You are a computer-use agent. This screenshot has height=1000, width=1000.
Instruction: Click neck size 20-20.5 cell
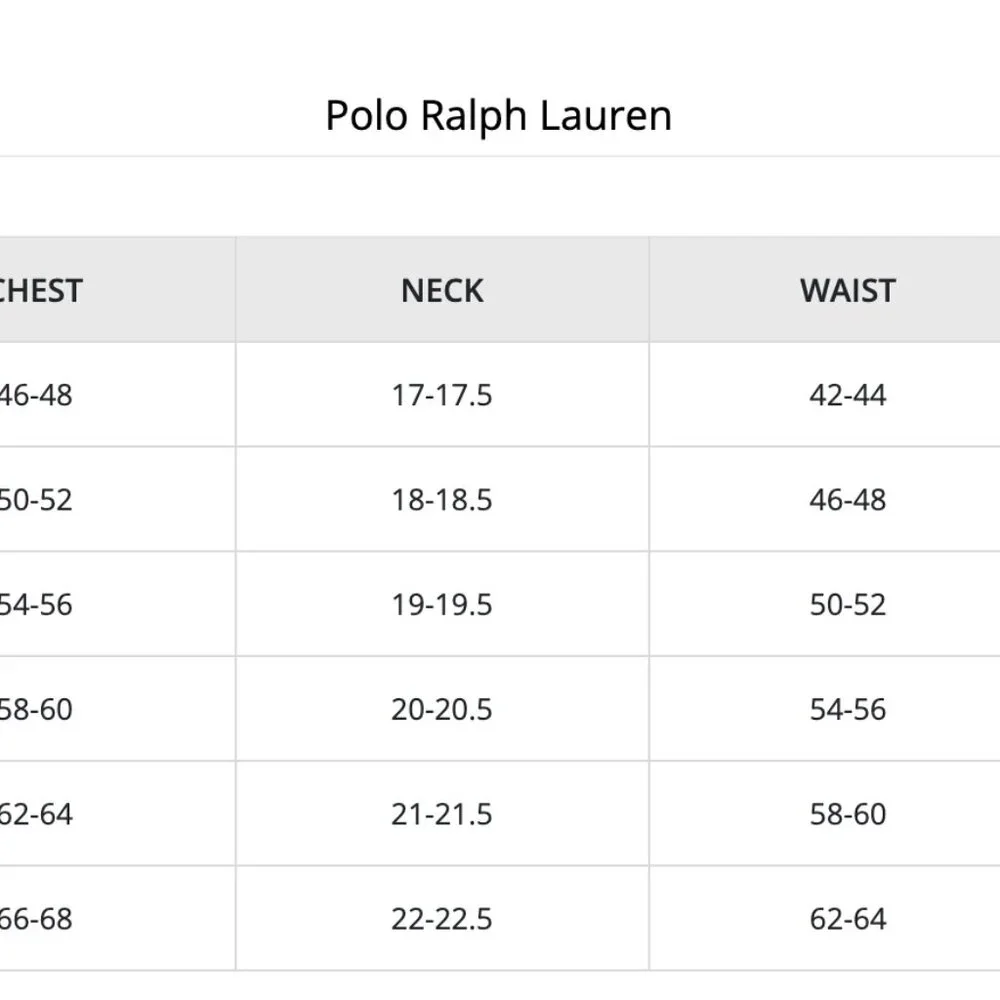point(442,709)
